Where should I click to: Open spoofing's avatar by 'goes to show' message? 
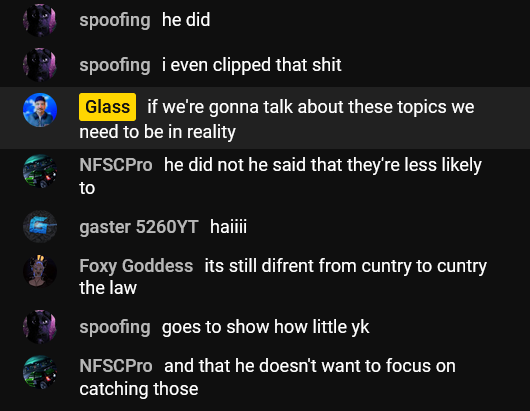40,327
